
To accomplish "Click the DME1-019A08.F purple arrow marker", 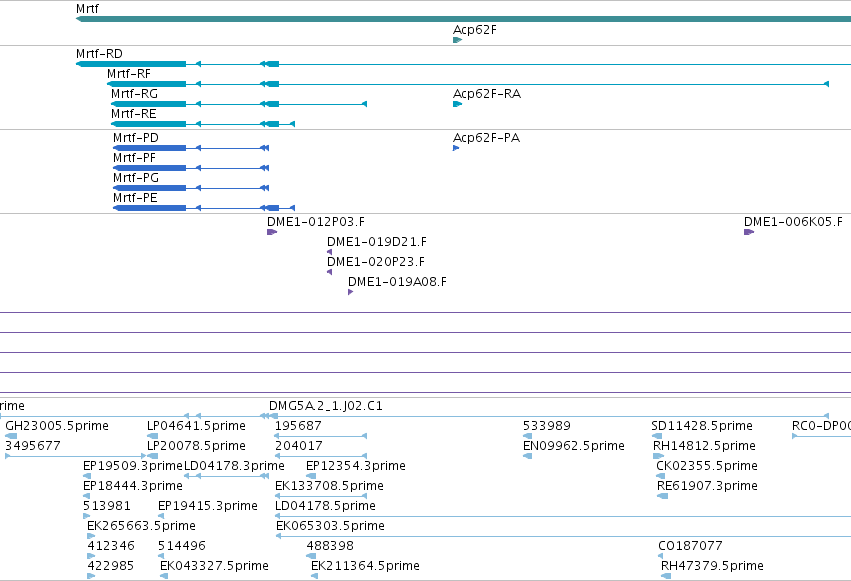I will point(351,292).
